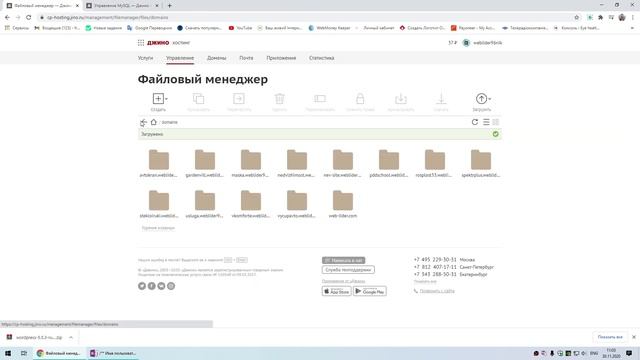Screen dimensions: 640x360
Task: Click the trash delete toolbar icon
Action: (x=280, y=99)
